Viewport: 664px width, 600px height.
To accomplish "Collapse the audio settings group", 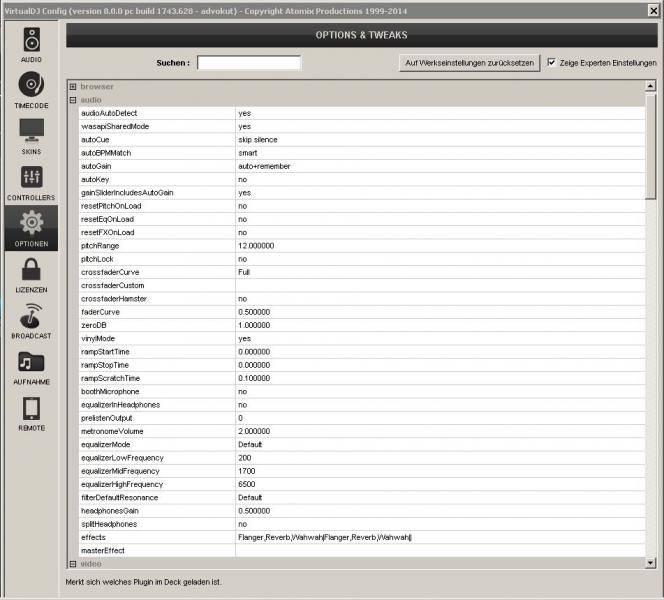I will coord(73,100).
